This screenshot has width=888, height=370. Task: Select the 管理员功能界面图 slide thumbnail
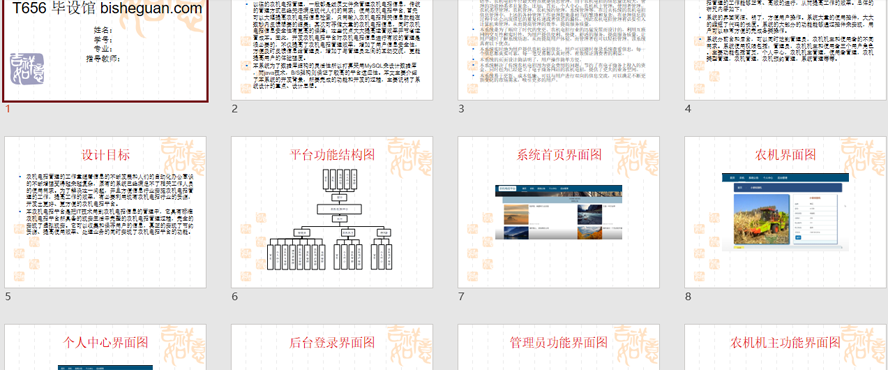[558, 347]
